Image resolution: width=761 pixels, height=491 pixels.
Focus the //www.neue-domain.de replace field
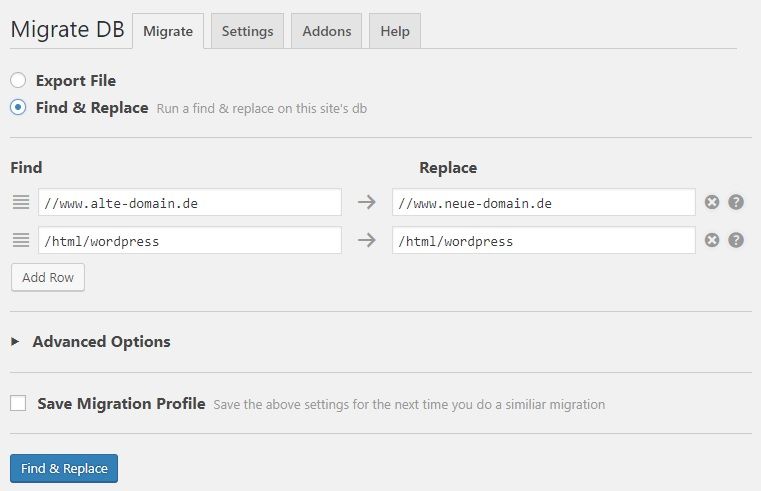coord(544,202)
